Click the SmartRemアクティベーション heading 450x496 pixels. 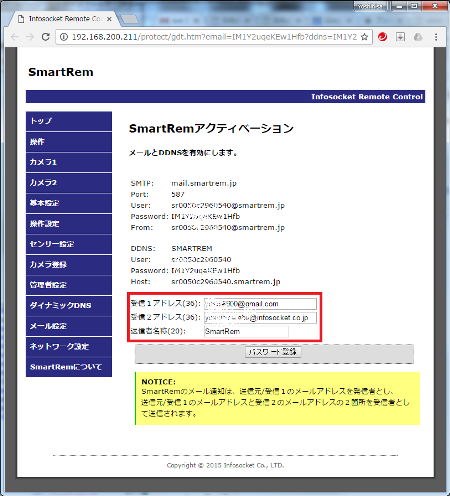(211, 128)
